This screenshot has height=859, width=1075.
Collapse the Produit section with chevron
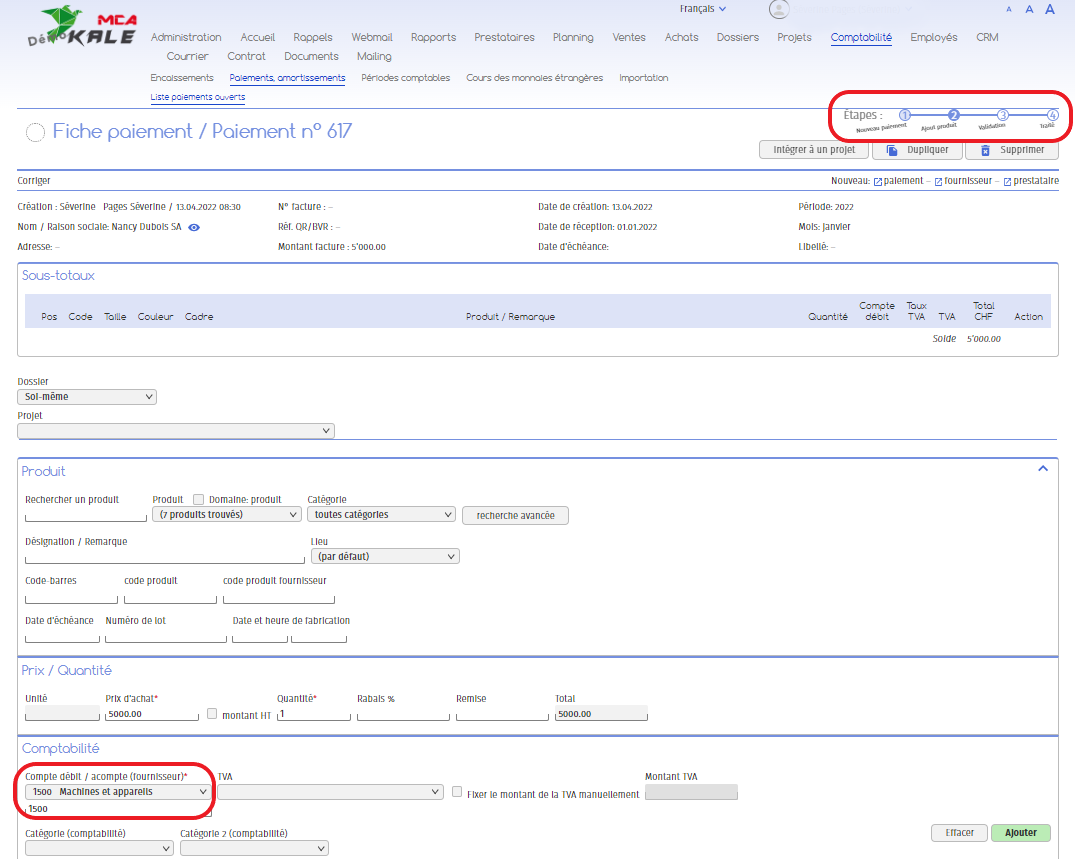1042,468
